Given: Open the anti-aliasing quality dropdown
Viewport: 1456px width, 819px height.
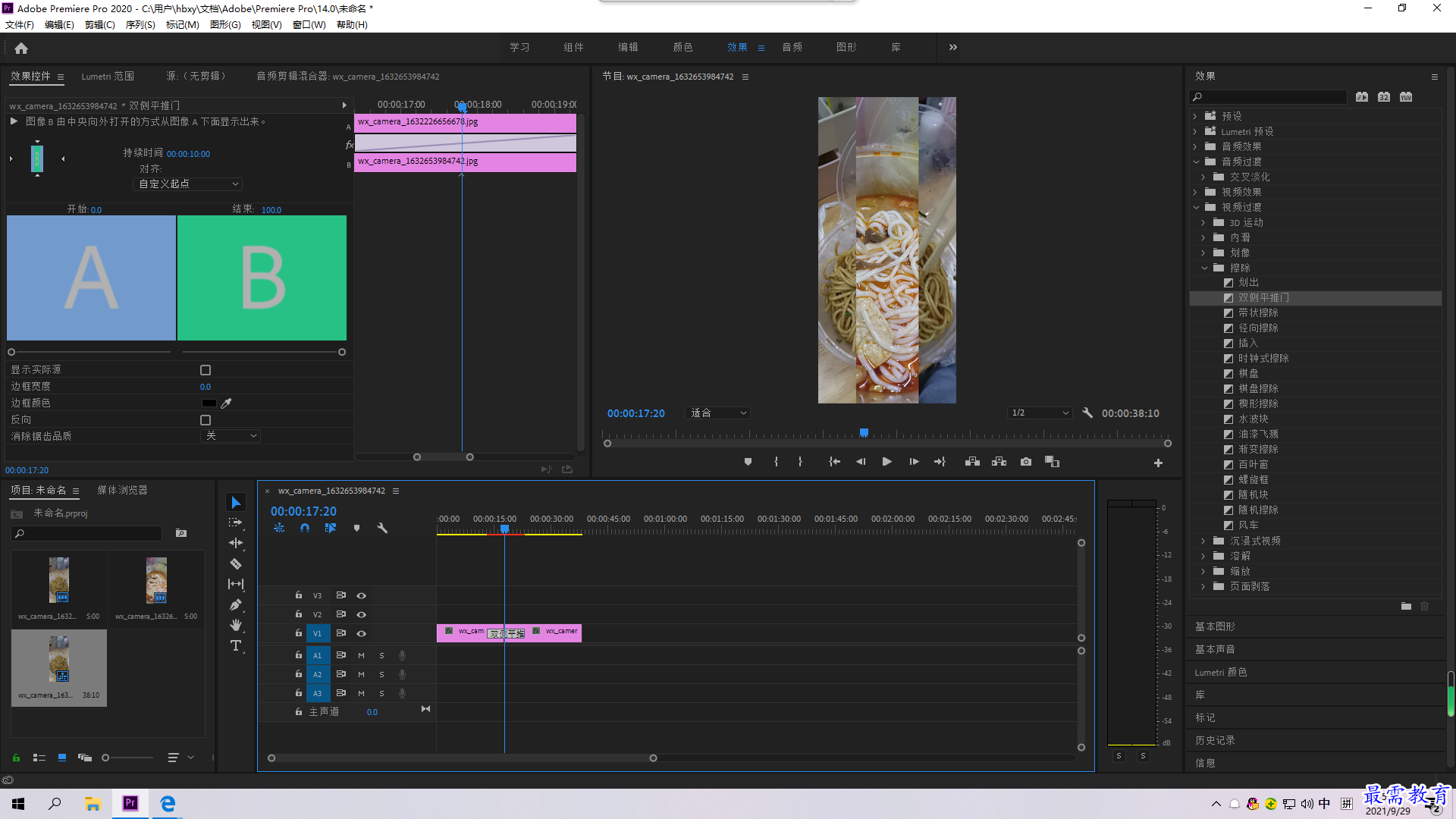Looking at the screenshot, I should 231,436.
